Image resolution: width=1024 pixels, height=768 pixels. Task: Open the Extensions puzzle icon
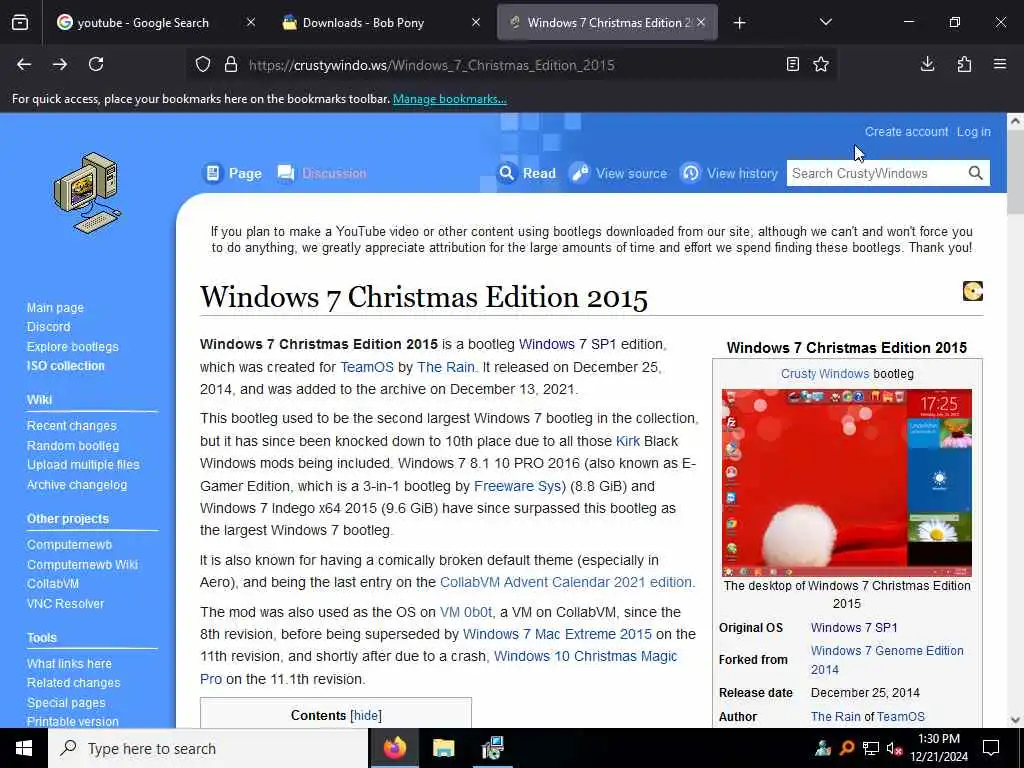(x=964, y=64)
